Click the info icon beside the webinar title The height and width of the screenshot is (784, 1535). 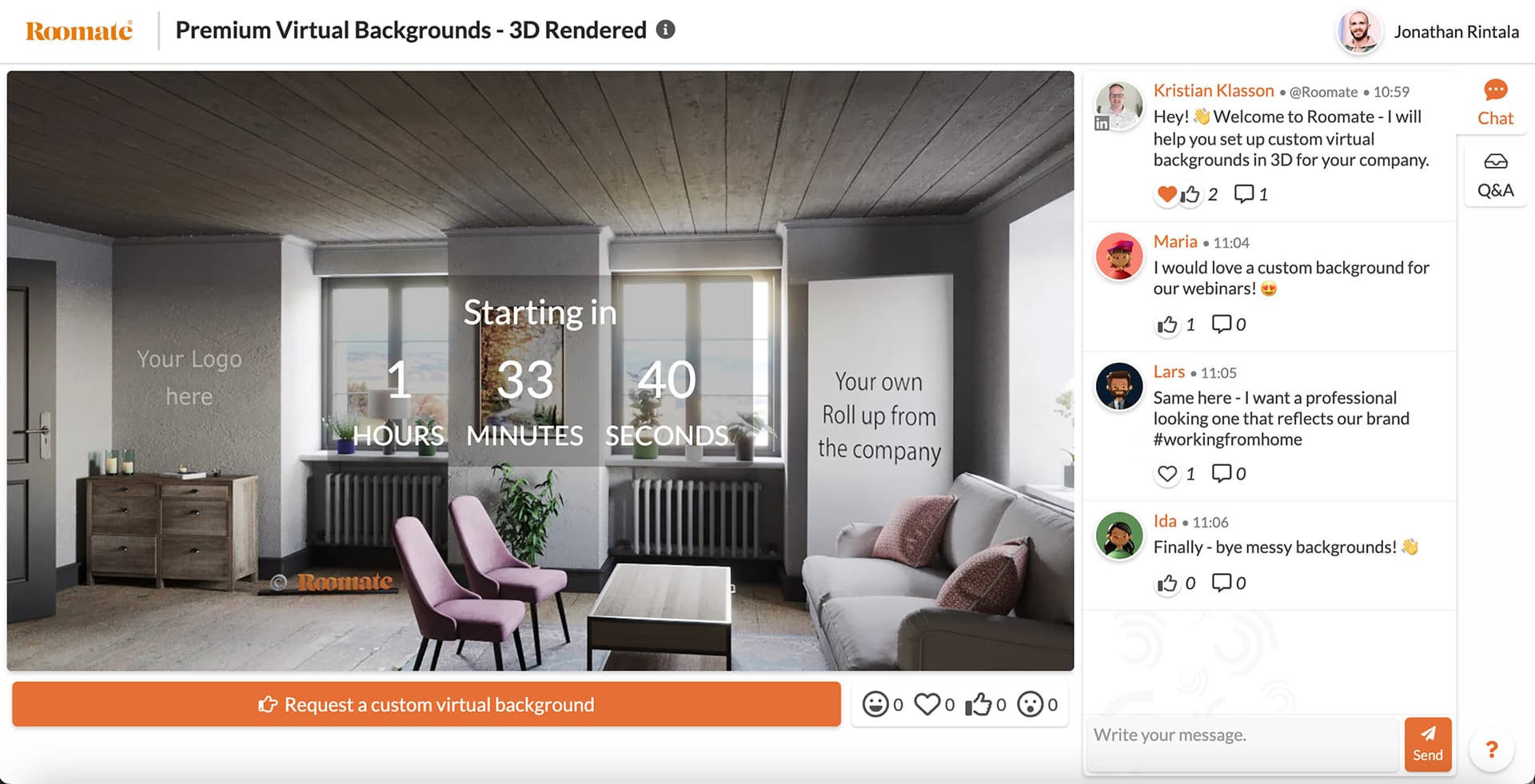(x=665, y=30)
